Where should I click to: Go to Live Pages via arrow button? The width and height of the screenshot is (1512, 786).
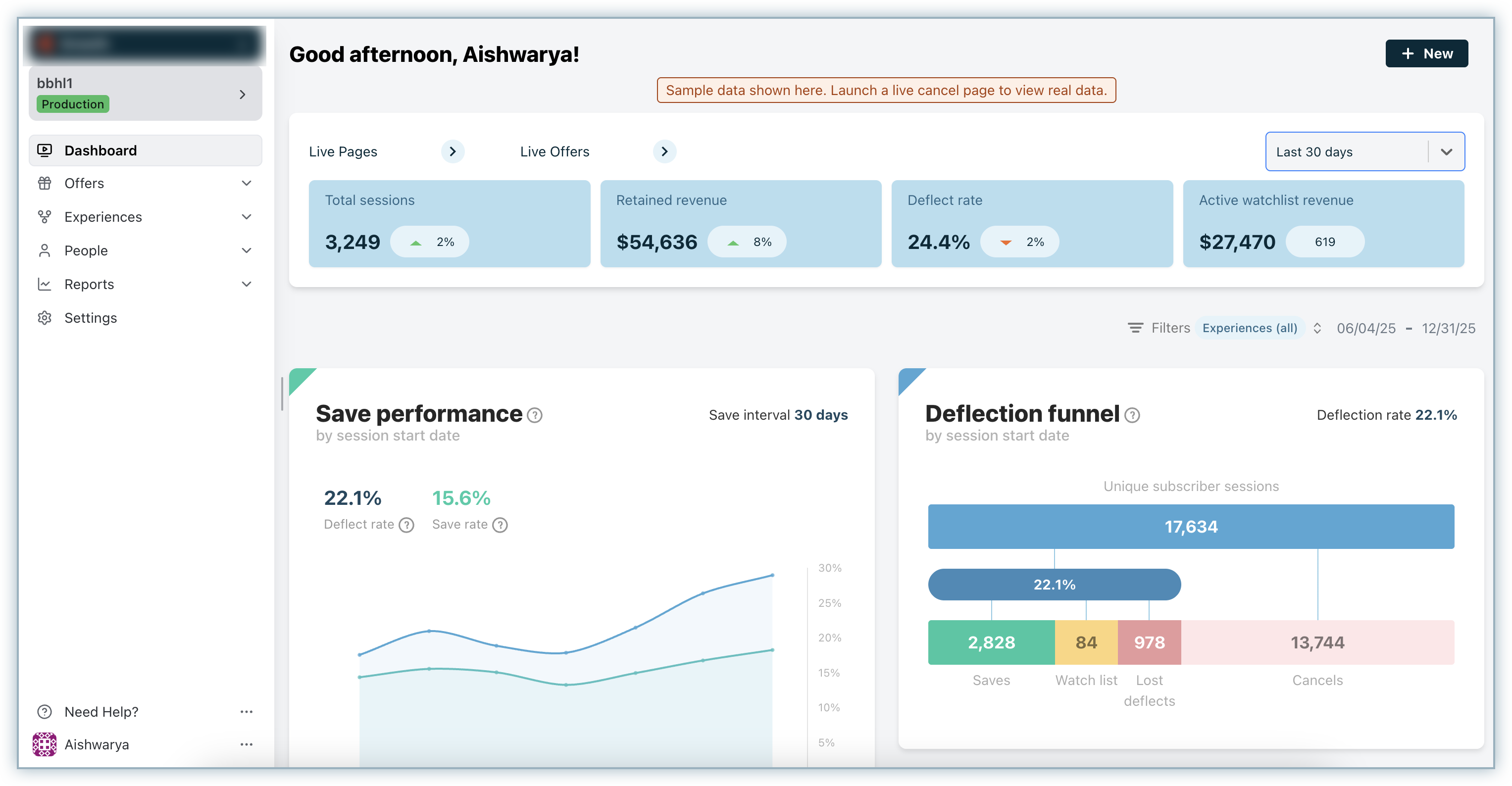(x=452, y=151)
